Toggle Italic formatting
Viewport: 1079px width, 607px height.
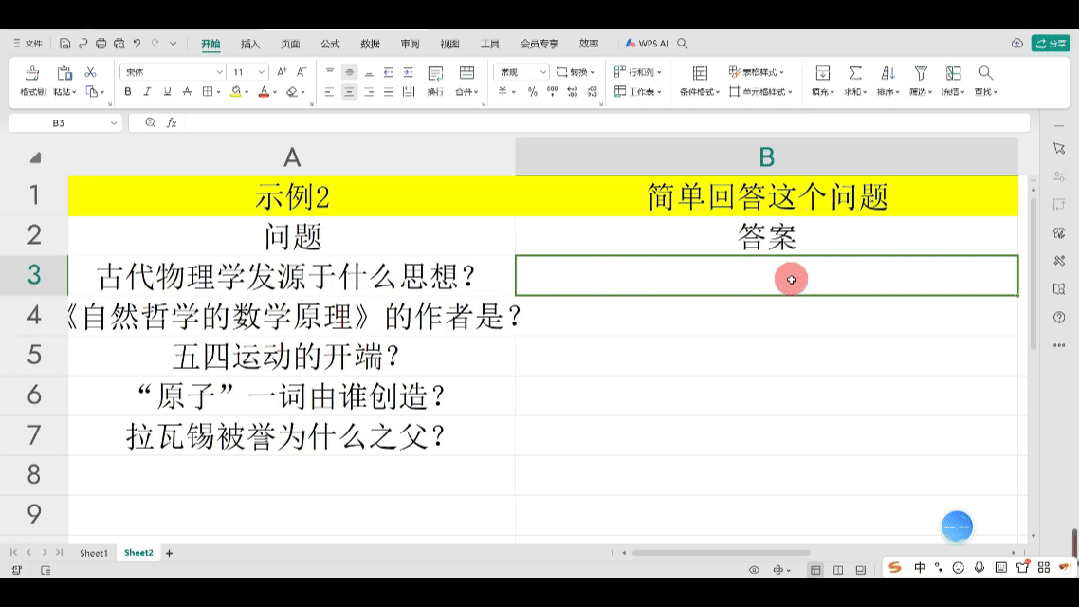[147, 92]
